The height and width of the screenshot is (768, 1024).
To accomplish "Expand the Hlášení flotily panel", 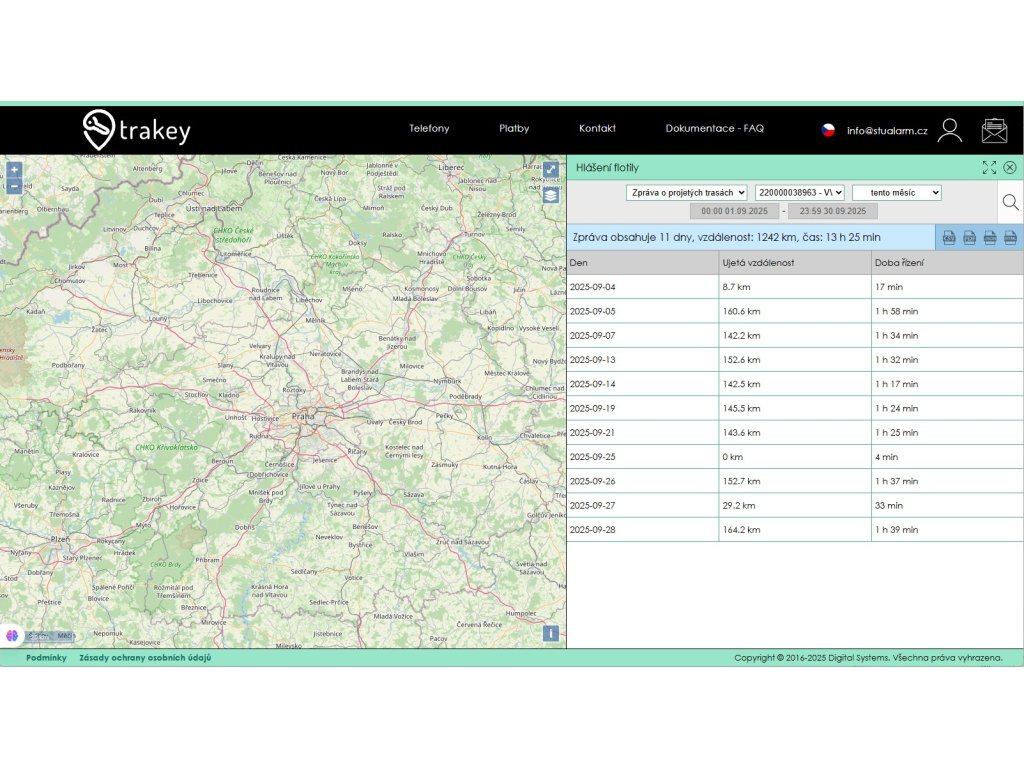I will pos(989,168).
